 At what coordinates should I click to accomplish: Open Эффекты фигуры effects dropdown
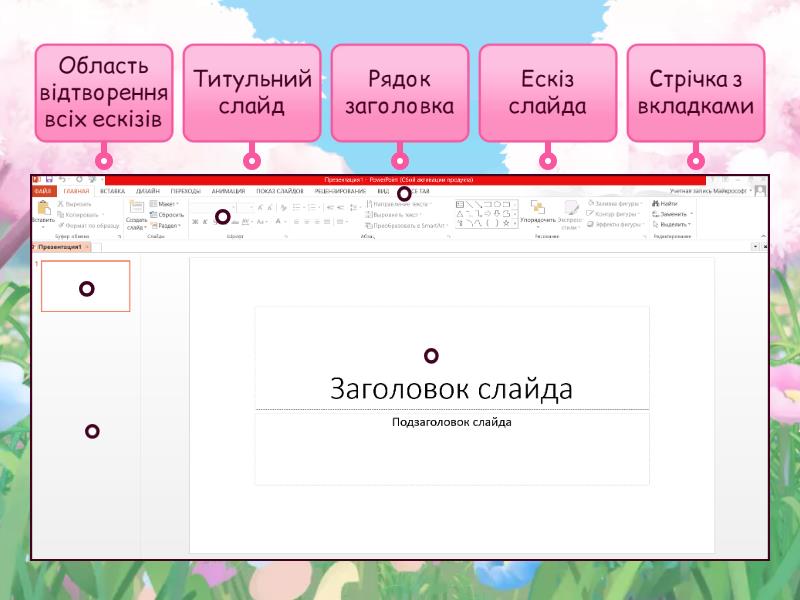point(615,224)
